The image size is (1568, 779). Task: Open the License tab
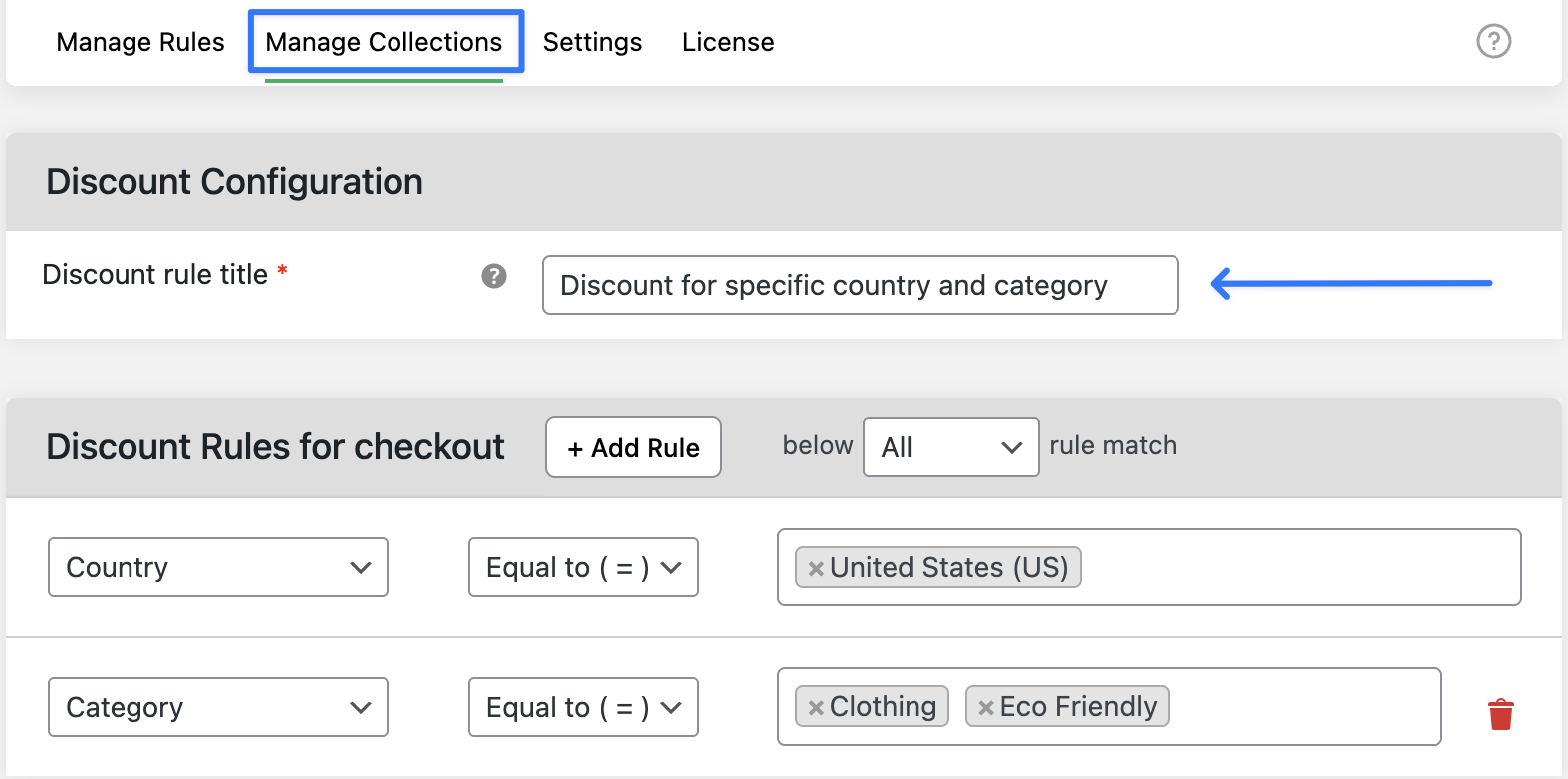(x=728, y=42)
